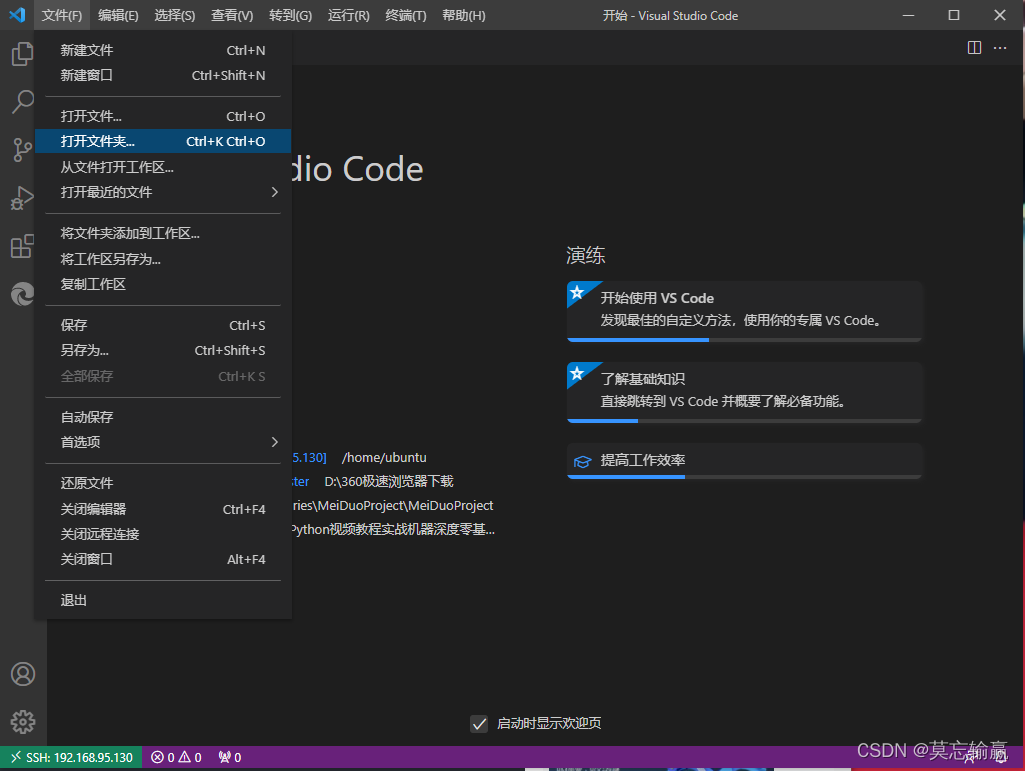This screenshot has height=771, width=1025.
Task: Open the 提高工作效率 walkthrough card
Action: pos(744,461)
